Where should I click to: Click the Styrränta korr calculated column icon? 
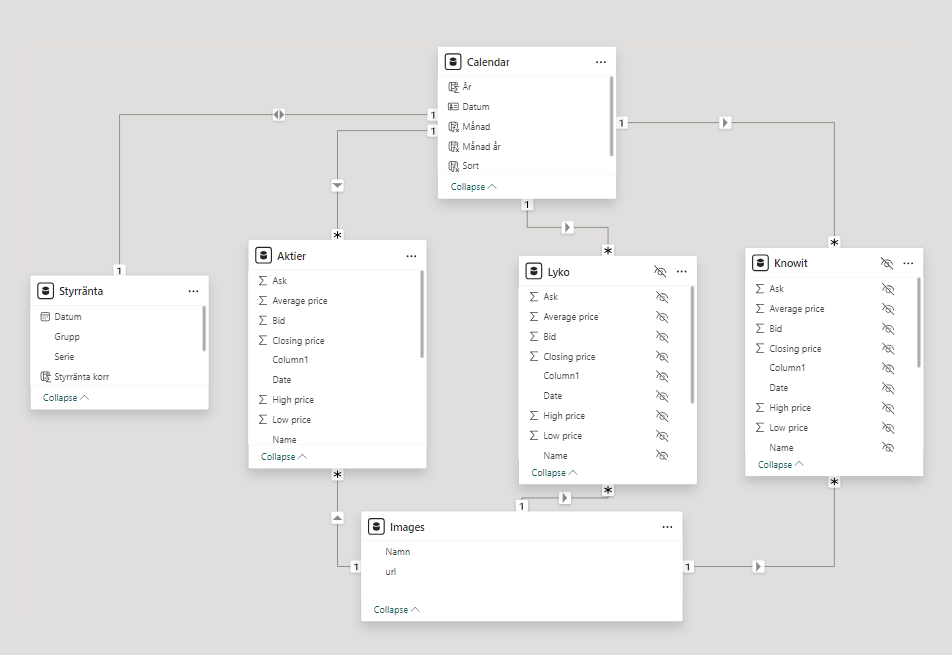click(45, 376)
